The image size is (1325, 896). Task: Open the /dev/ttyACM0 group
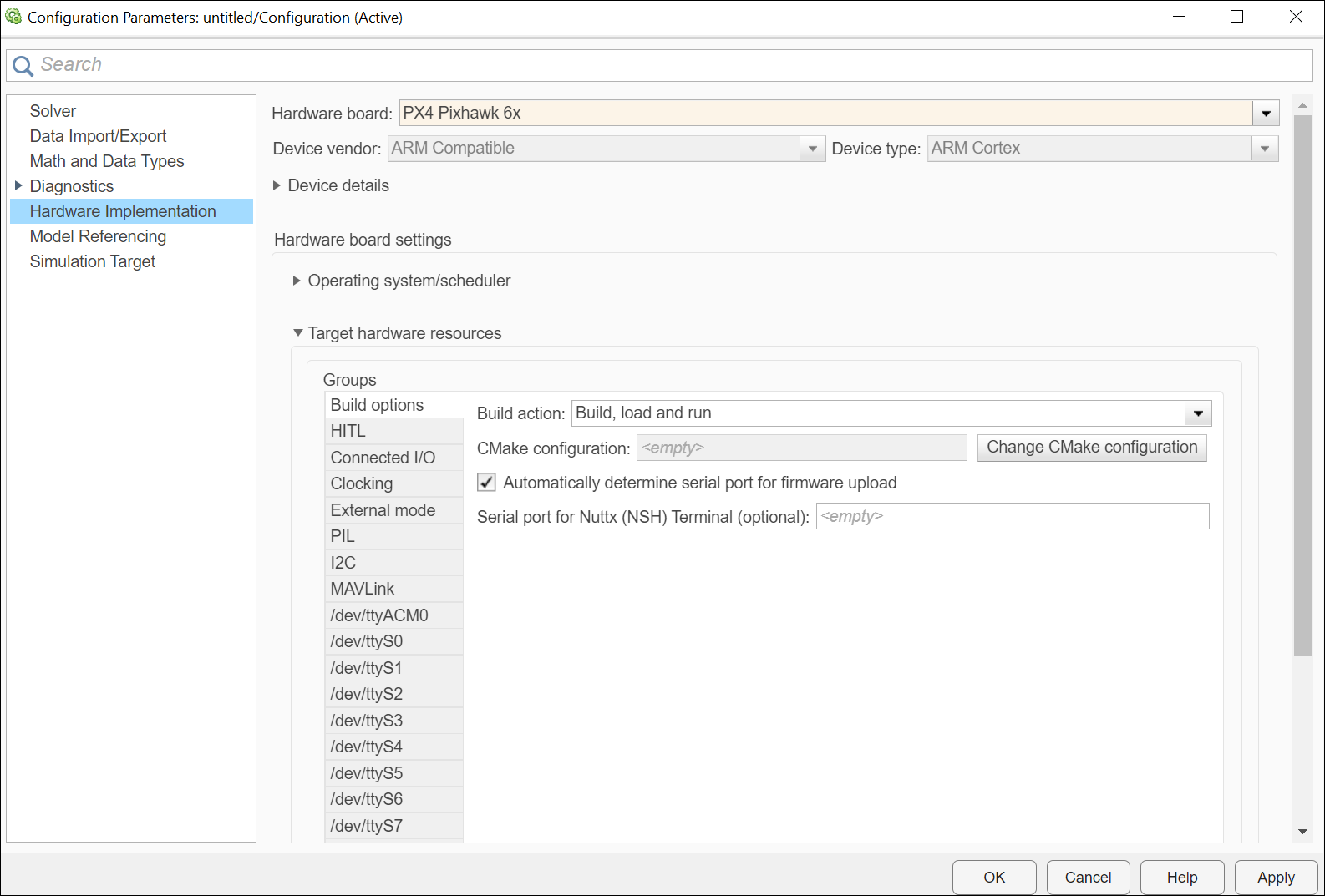[x=394, y=615]
